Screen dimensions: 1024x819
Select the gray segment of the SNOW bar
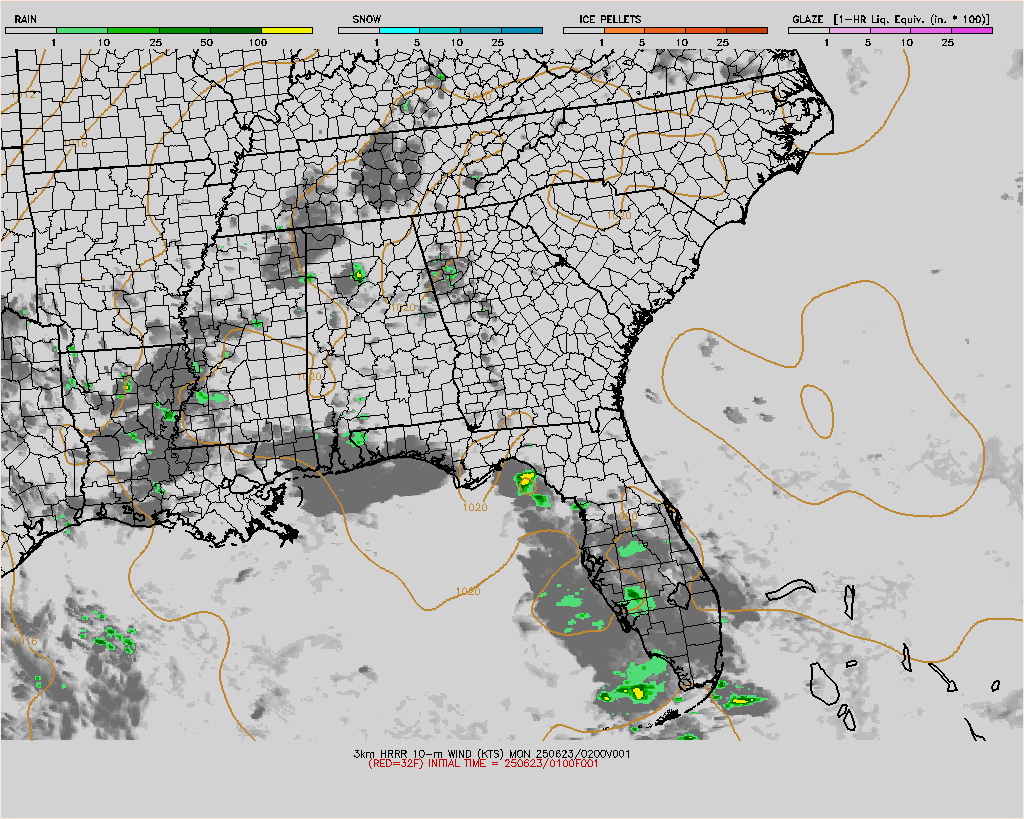click(x=359, y=30)
